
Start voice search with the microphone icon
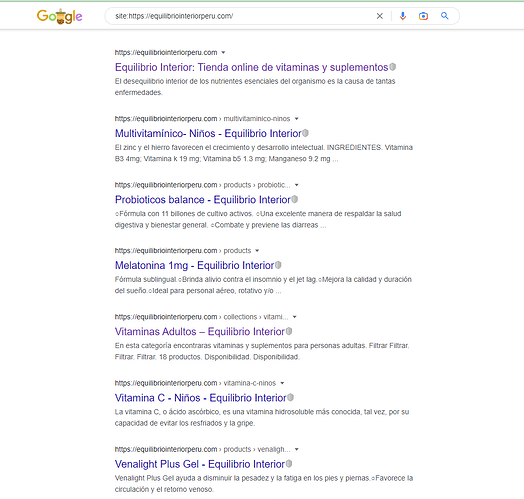pos(403,16)
